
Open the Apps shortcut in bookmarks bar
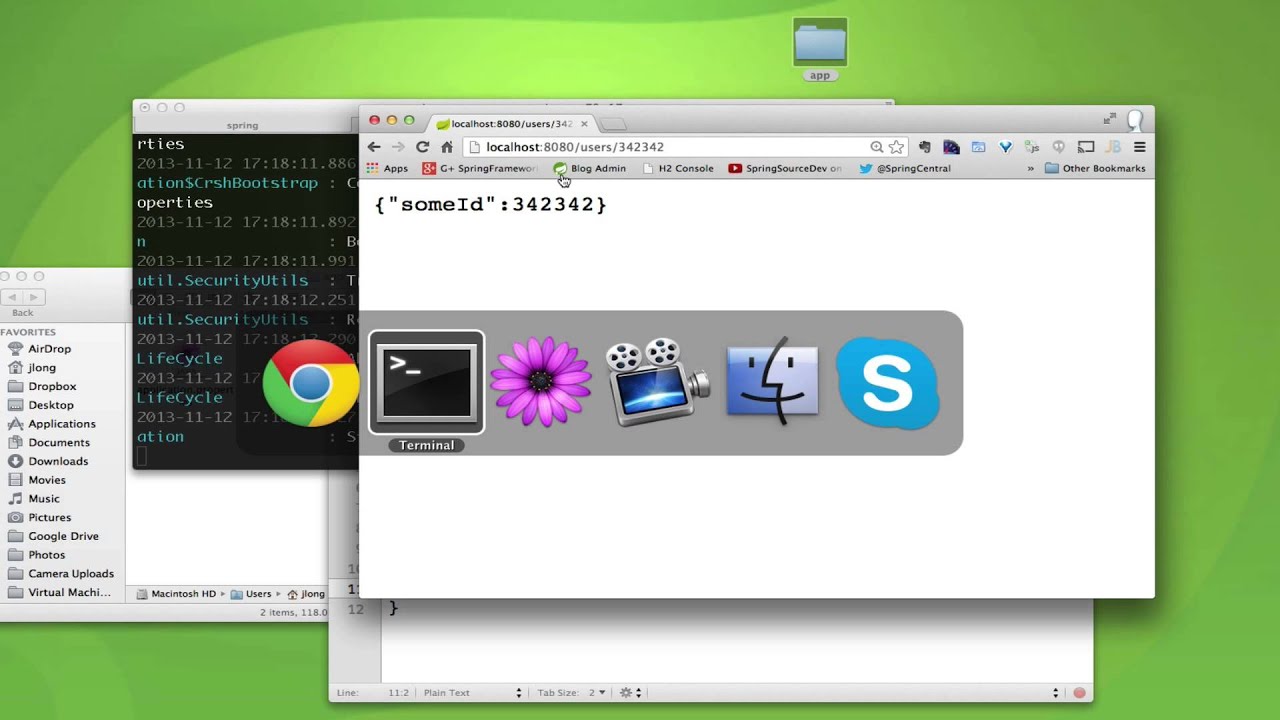click(387, 168)
